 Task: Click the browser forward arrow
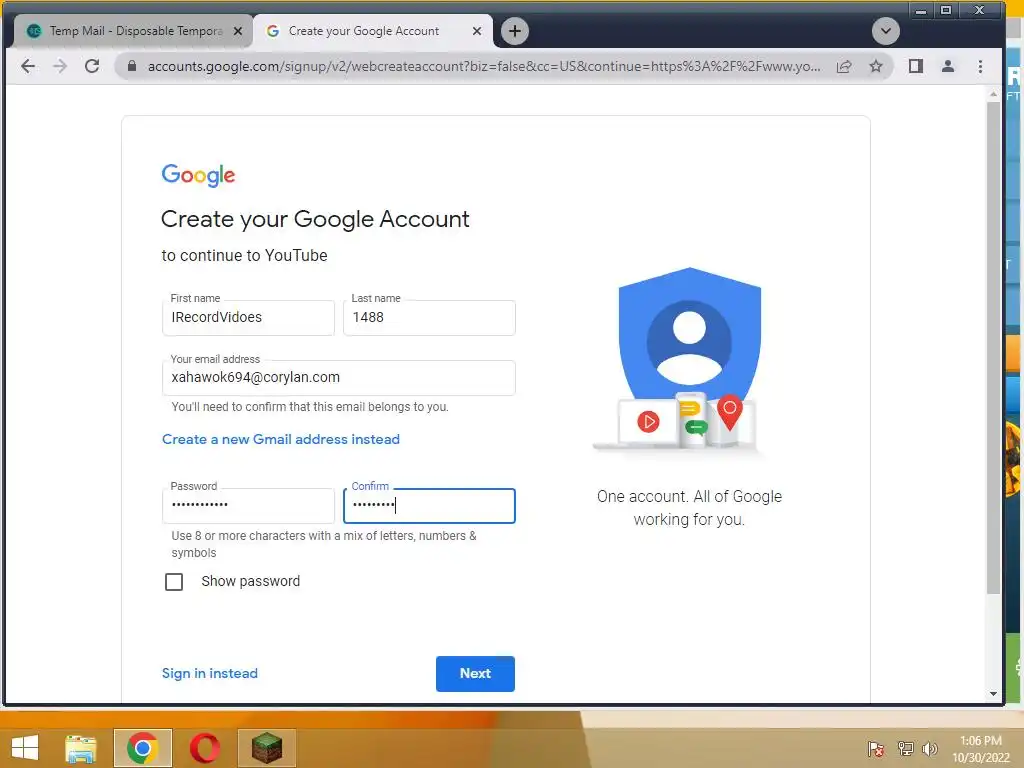point(60,66)
